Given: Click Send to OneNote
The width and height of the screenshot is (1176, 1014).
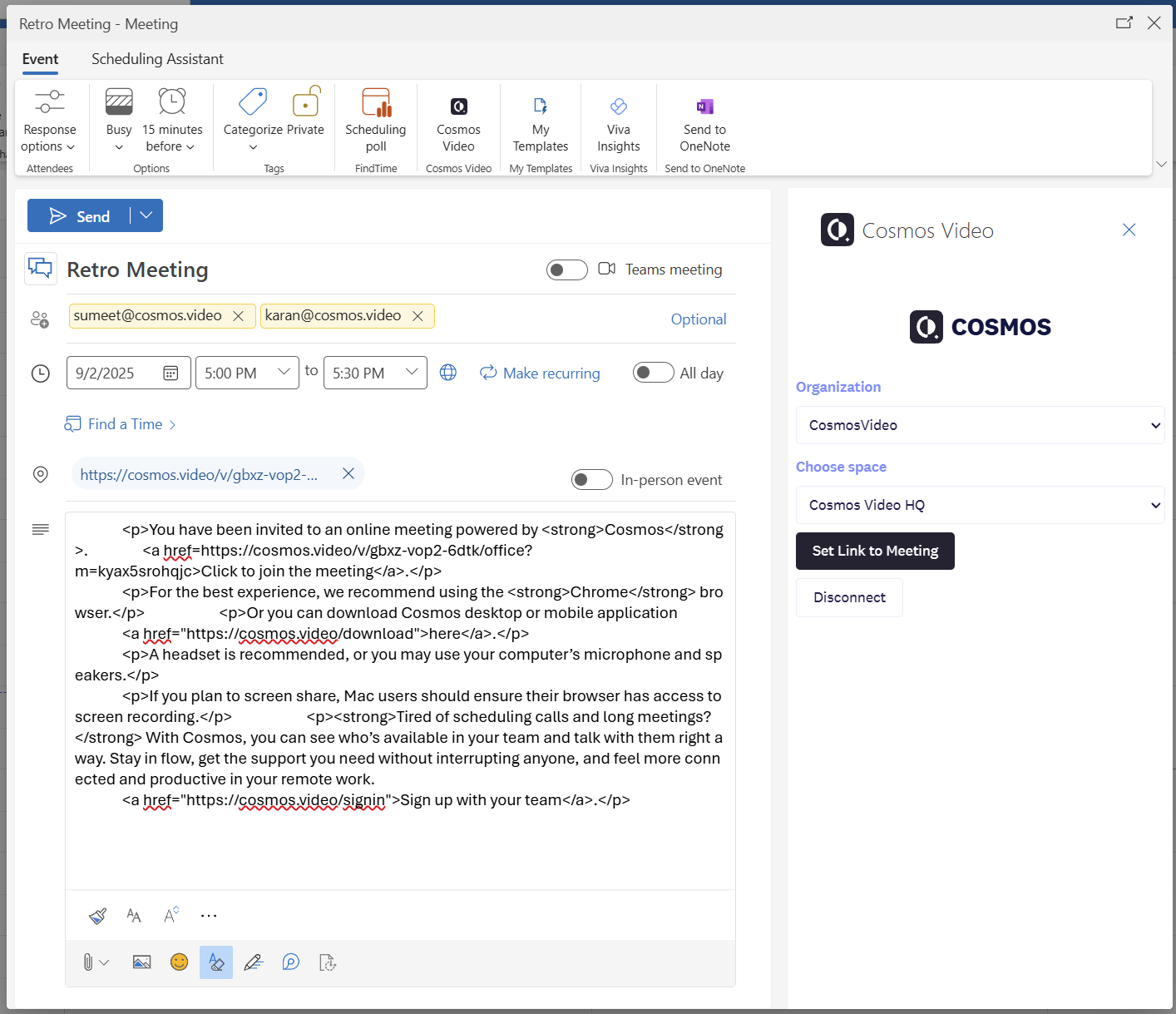Looking at the screenshot, I should tap(705, 121).
